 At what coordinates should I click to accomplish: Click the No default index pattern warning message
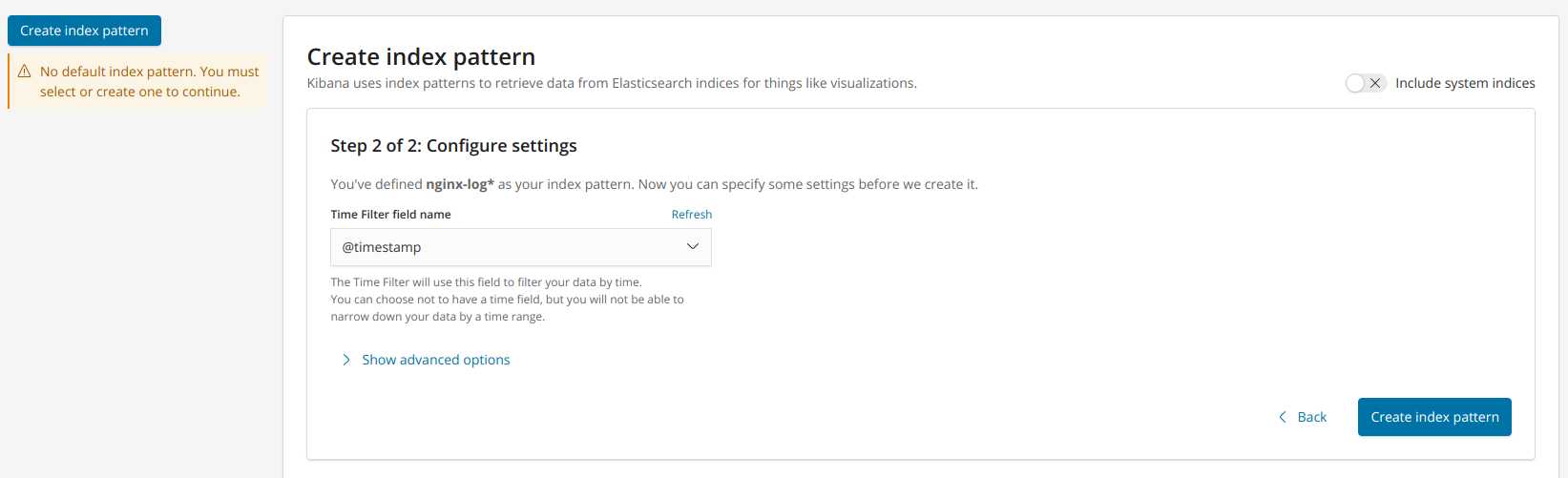[150, 81]
